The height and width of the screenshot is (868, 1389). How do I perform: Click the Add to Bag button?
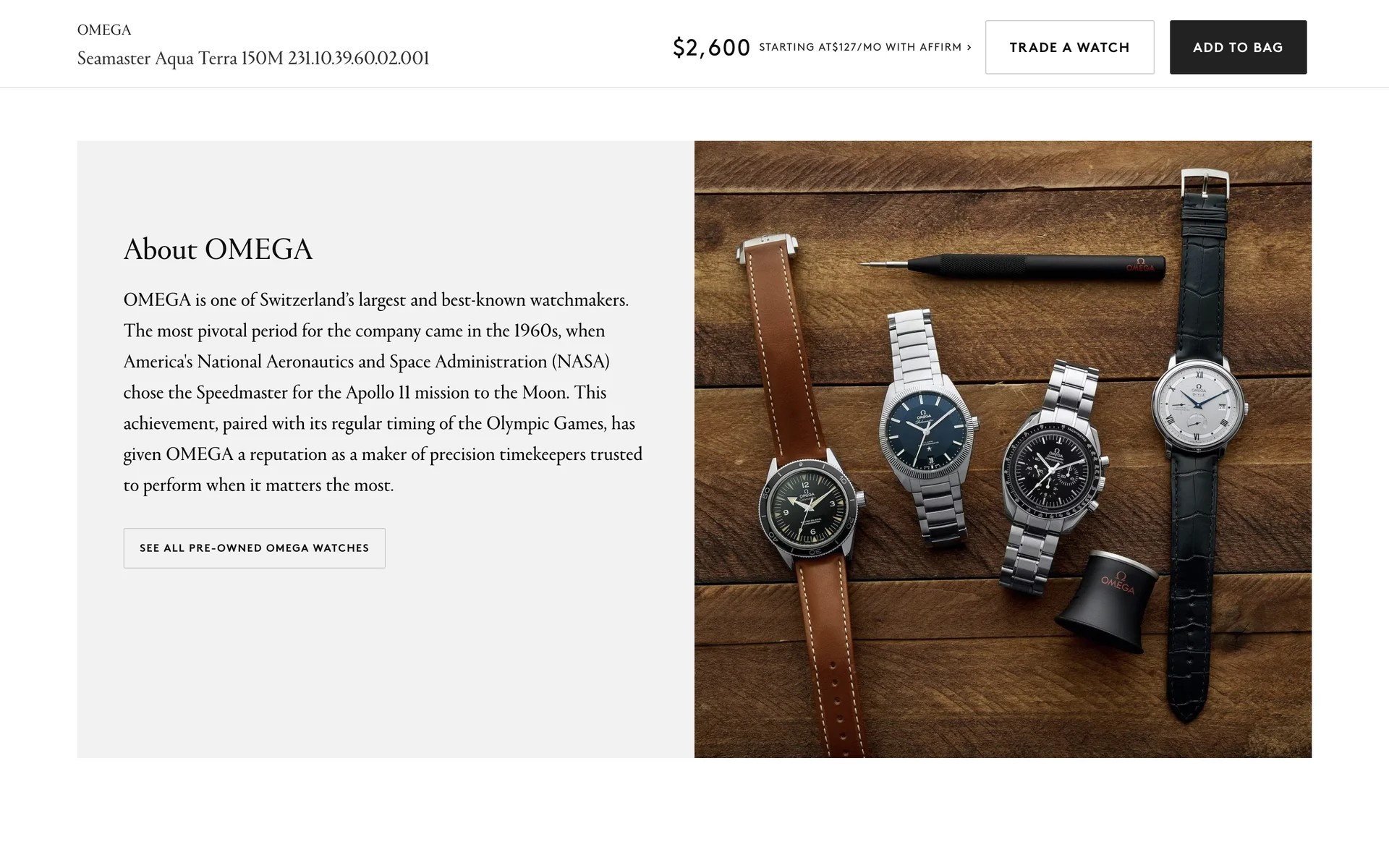coord(1238,47)
